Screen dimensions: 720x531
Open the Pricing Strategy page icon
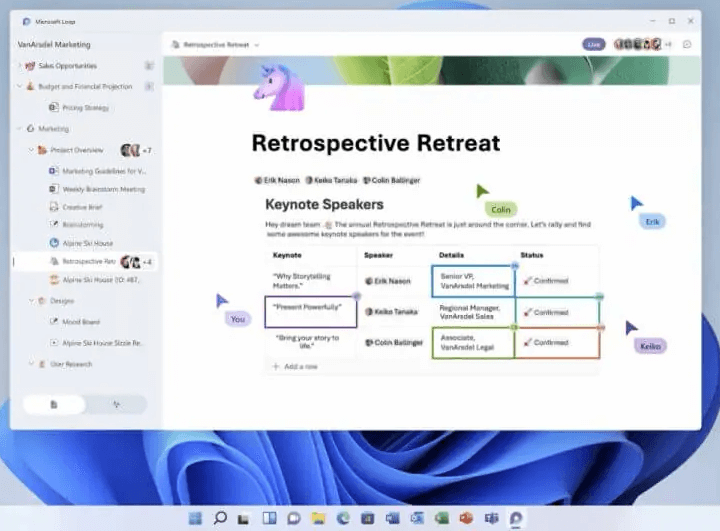[54, 107]
